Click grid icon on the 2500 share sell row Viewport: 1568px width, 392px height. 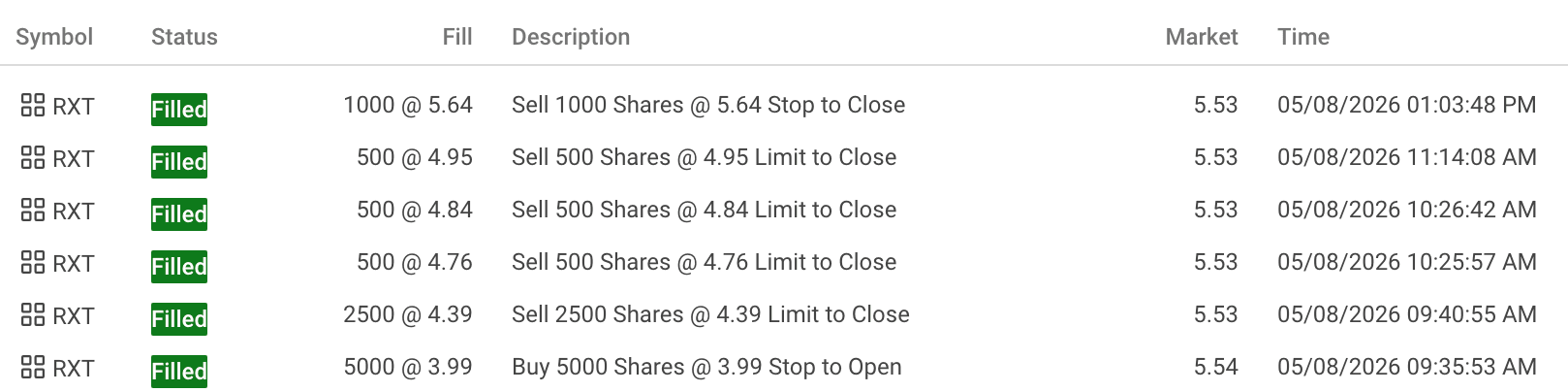33,314
